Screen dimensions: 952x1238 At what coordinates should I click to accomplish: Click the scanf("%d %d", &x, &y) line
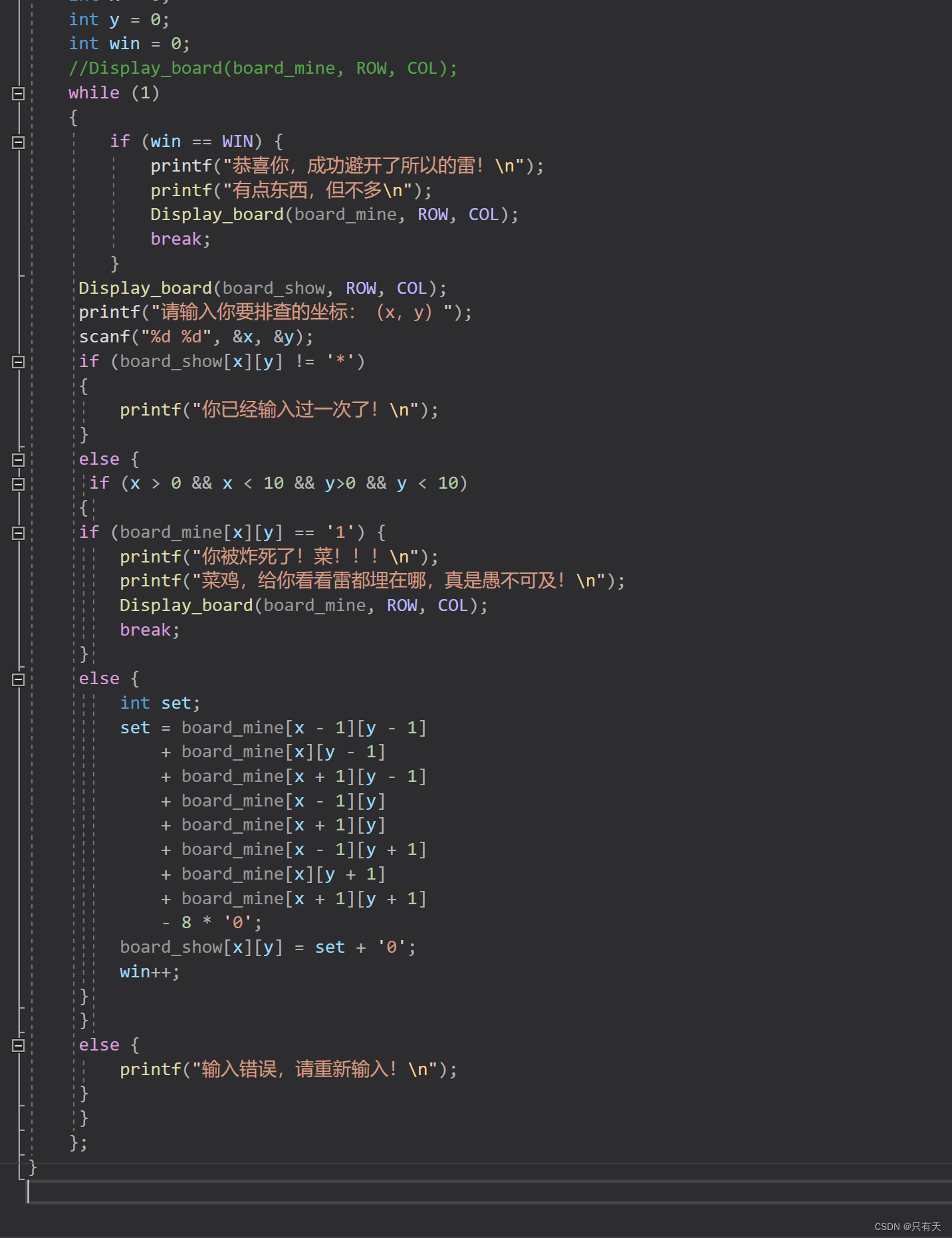tap(196, 337)
